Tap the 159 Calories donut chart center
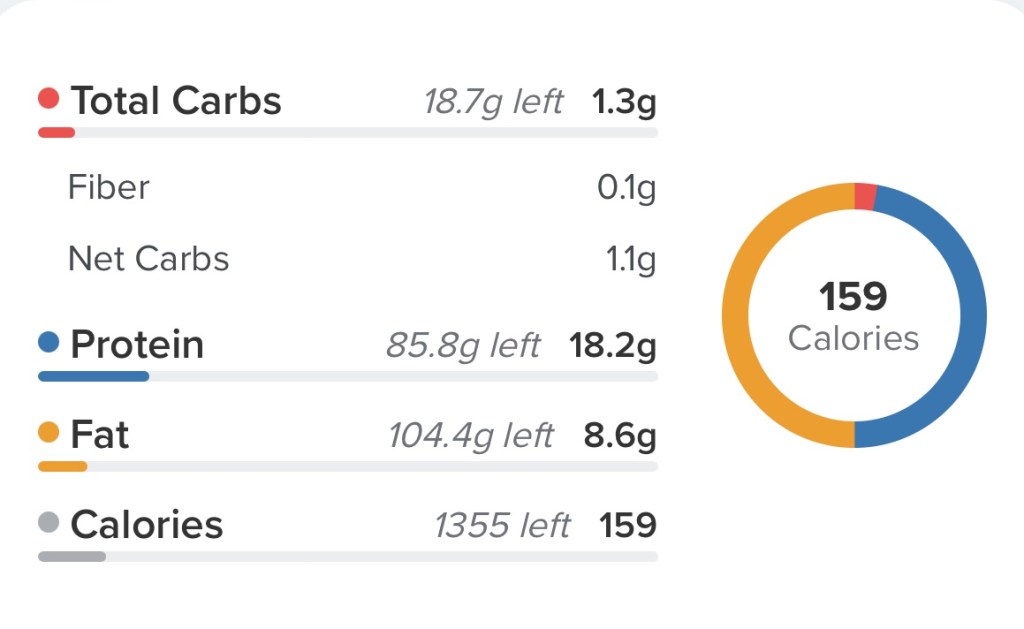This screenshot has height=629, width=1024. 854,315
